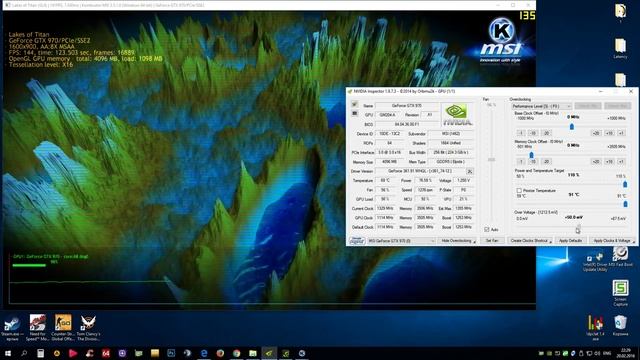The width and height of the screenshot is (640, 360).
Task: Click the +20 button under Memory Clock Offset
Action: tap(596, 162)
